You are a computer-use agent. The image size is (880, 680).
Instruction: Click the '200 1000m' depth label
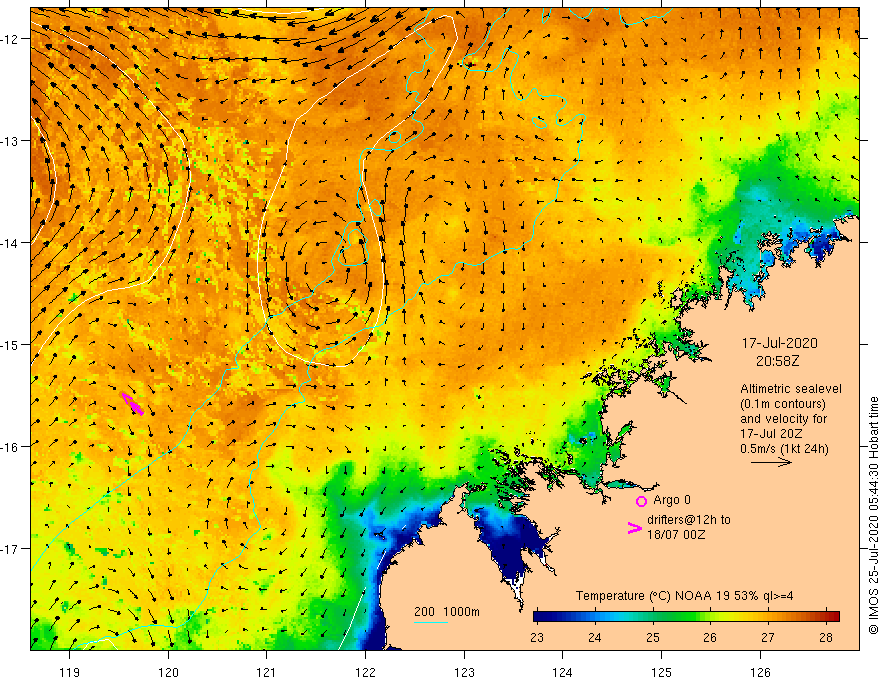(447, 612)
